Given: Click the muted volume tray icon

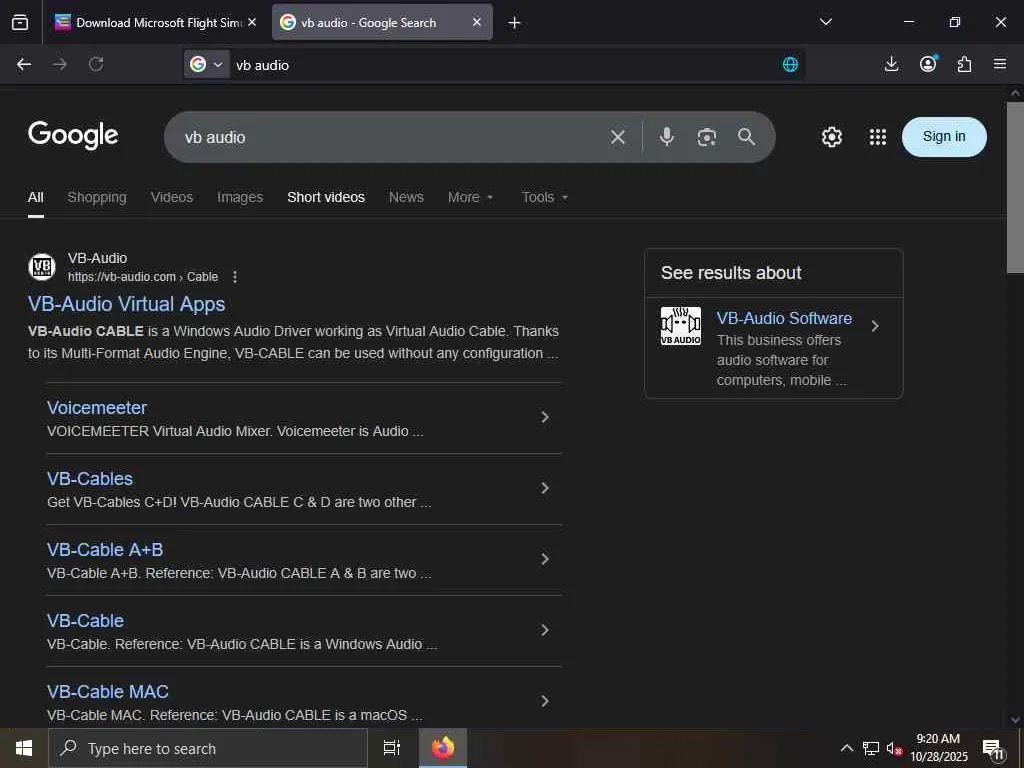Looking at the screenshot, I should pos(894,748).
